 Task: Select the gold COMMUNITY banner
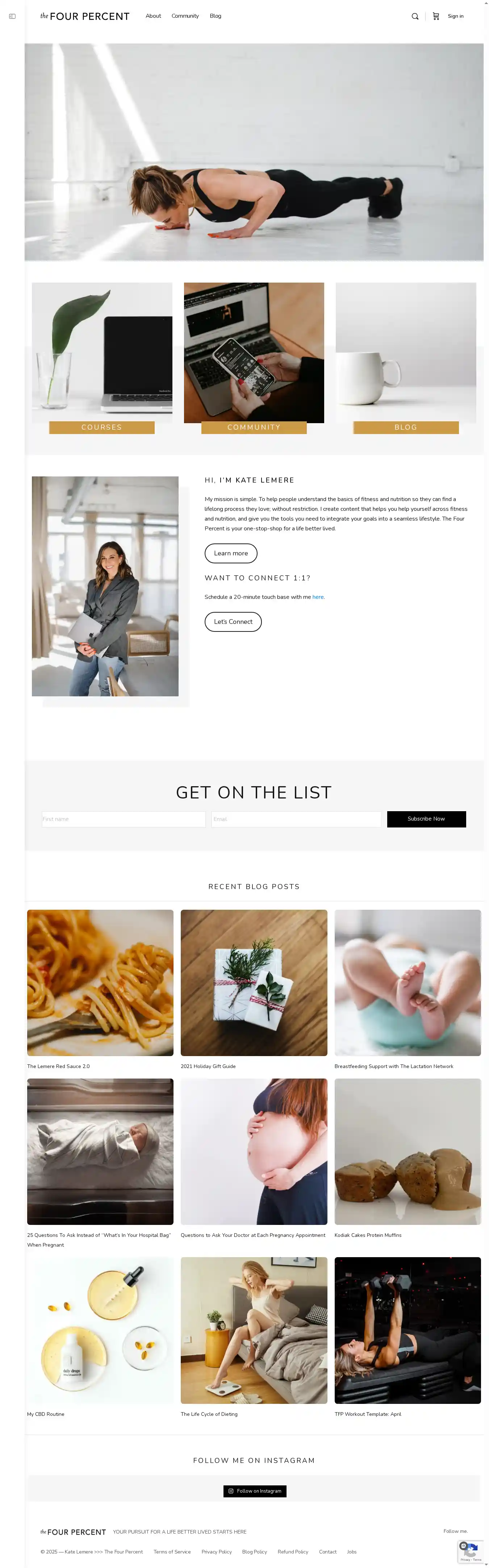pyautogui.click(x=254, y=427)
